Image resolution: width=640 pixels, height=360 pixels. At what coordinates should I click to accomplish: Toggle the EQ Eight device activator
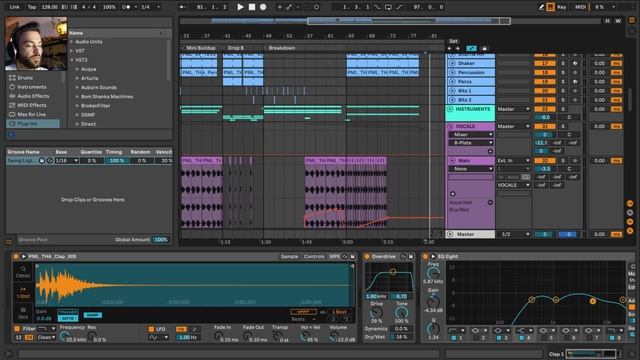[x=425, y=256]
